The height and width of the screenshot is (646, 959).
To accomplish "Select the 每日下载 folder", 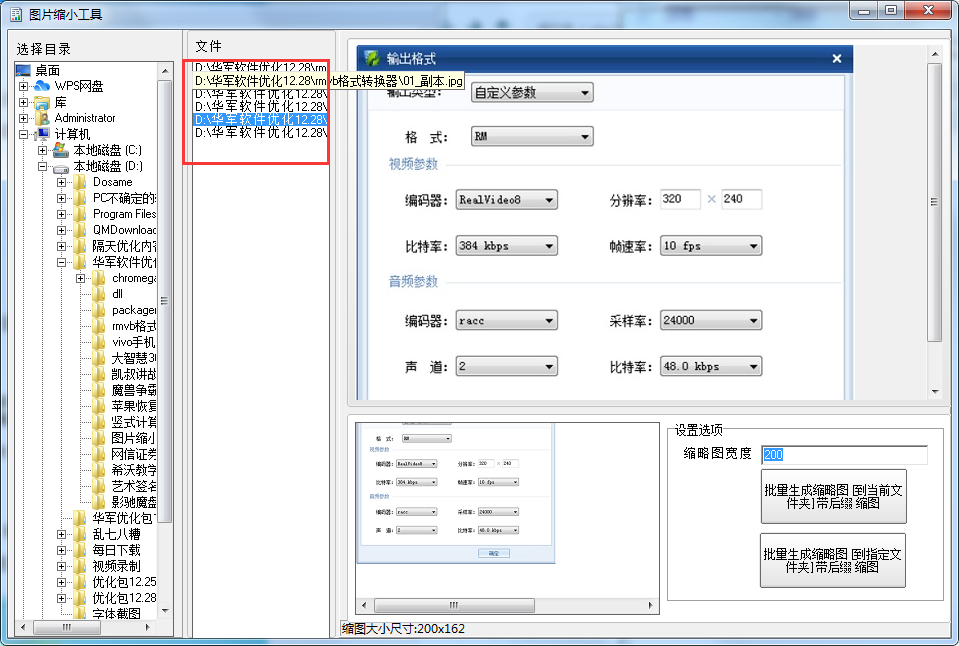I will coord(116,549).
